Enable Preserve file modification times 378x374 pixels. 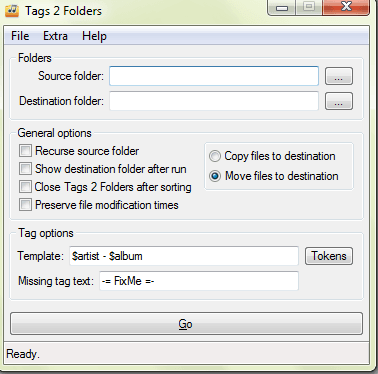(25, 205)
